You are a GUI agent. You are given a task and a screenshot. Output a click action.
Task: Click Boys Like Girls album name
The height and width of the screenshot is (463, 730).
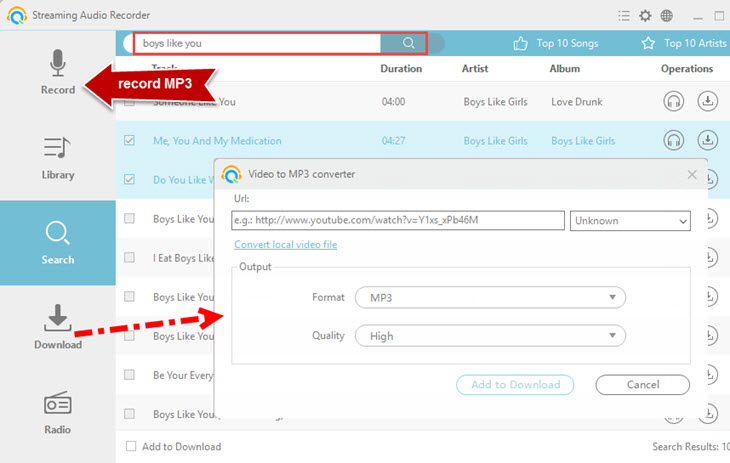click(583, 141)
